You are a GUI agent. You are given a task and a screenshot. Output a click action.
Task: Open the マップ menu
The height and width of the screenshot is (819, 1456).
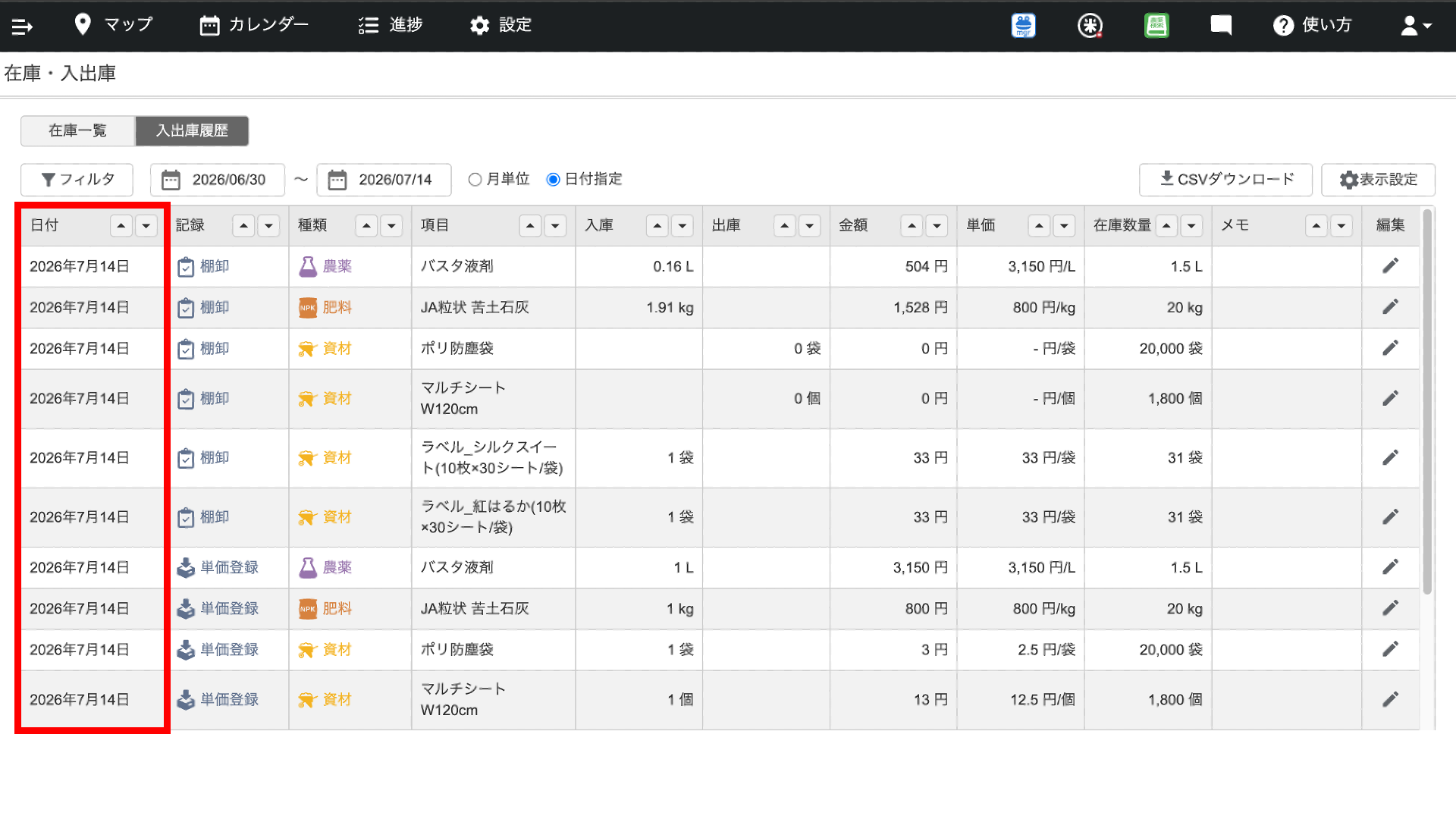tap(114, 25)
